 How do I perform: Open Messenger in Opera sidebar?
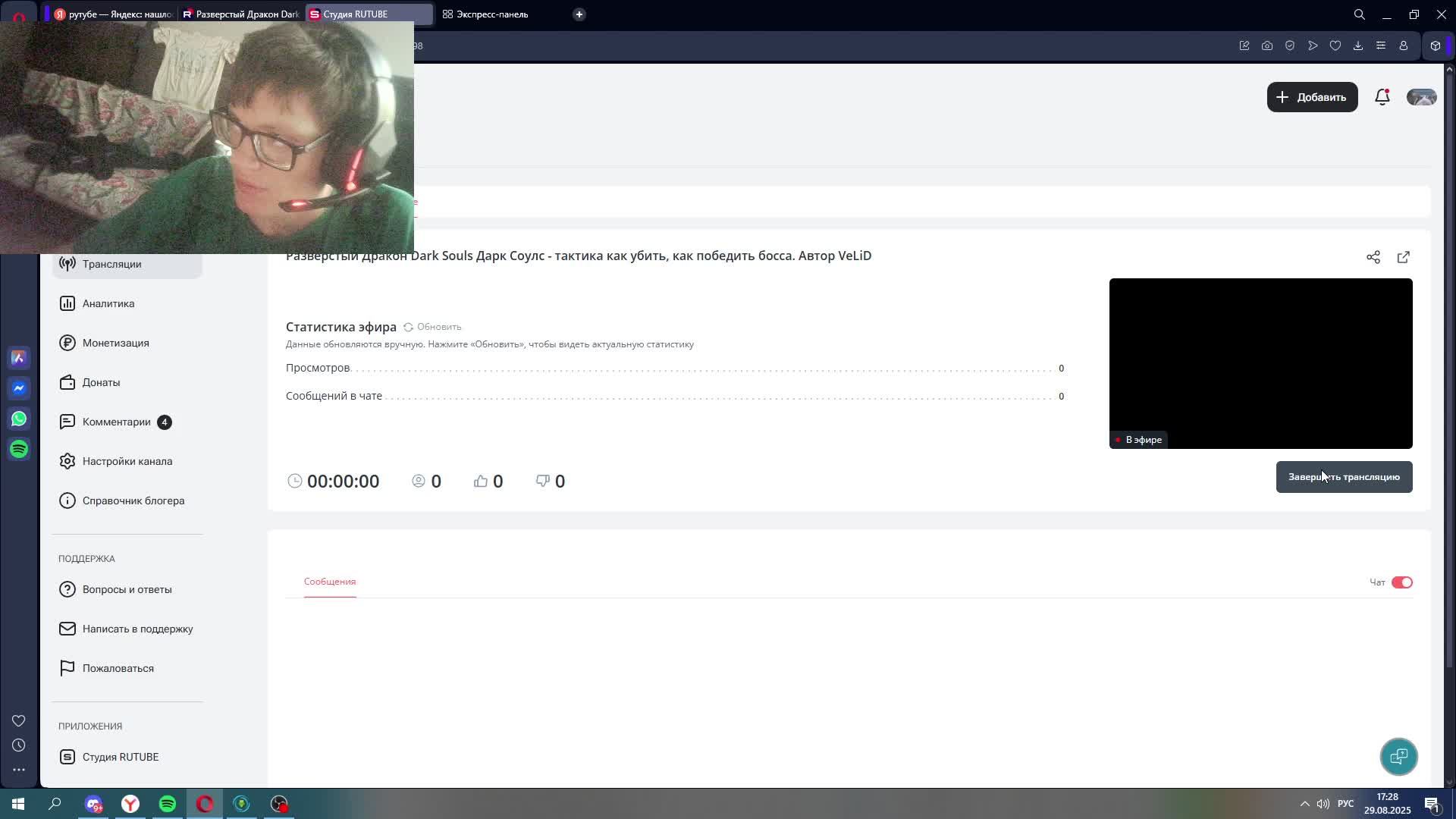tap(19, 388)
